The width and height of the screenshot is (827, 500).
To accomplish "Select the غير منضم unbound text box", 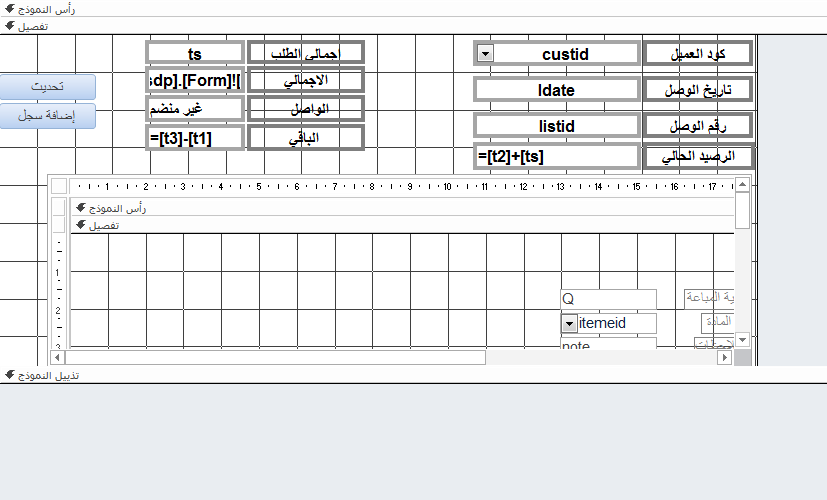I will tap(195, 109).
